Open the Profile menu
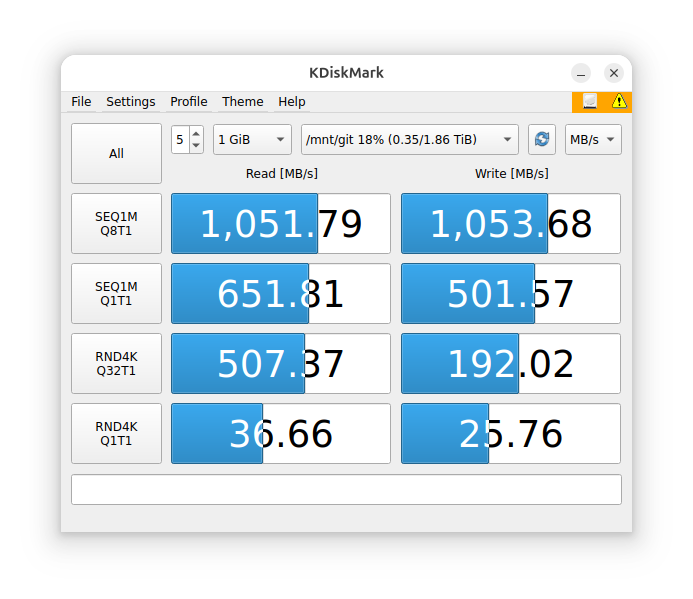Image resolution: width=693 pixels, height=599 pixels. [x=189, y=102]
